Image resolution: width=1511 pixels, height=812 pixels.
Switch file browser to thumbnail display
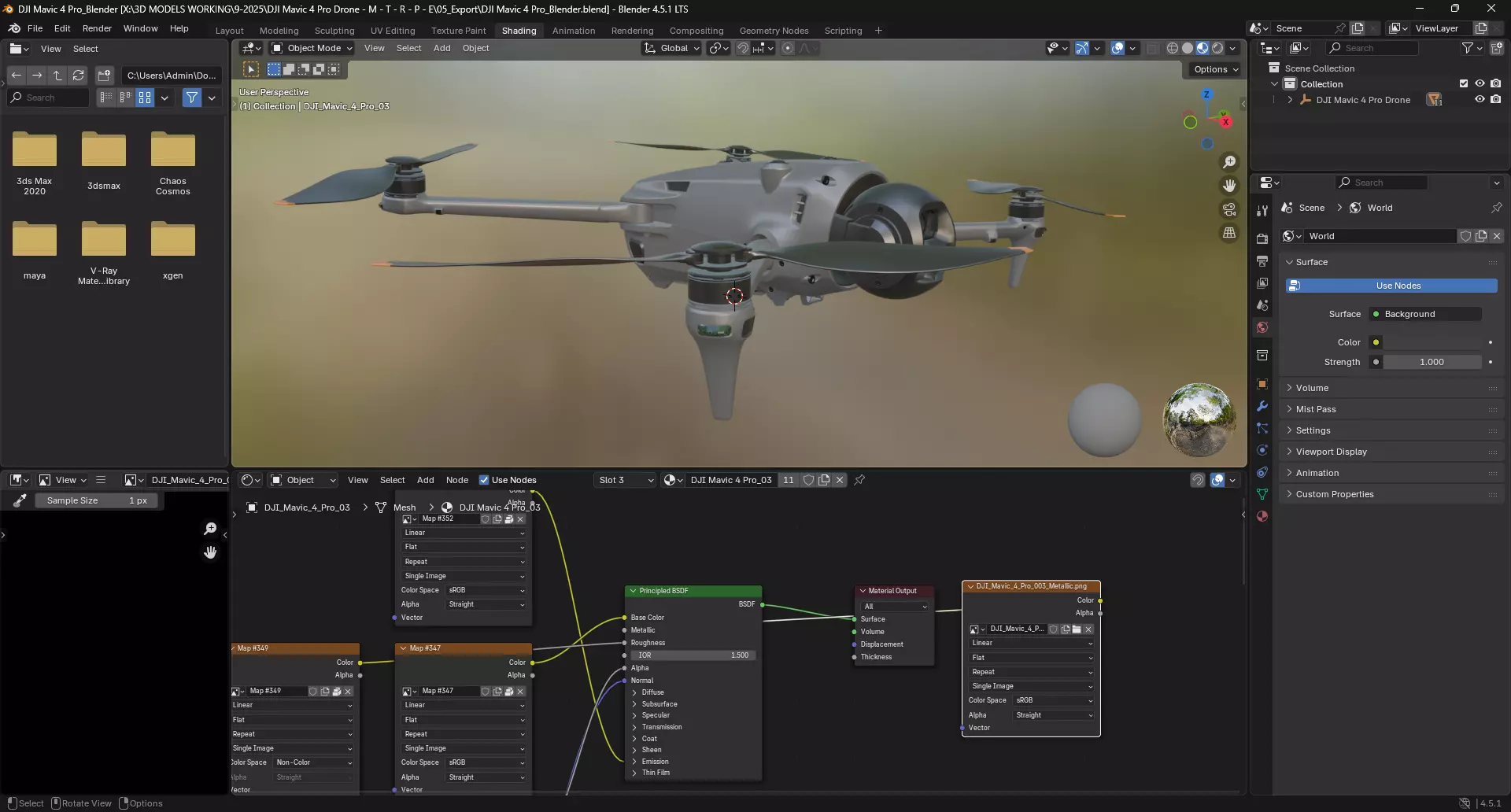click(x=145, y=98)
